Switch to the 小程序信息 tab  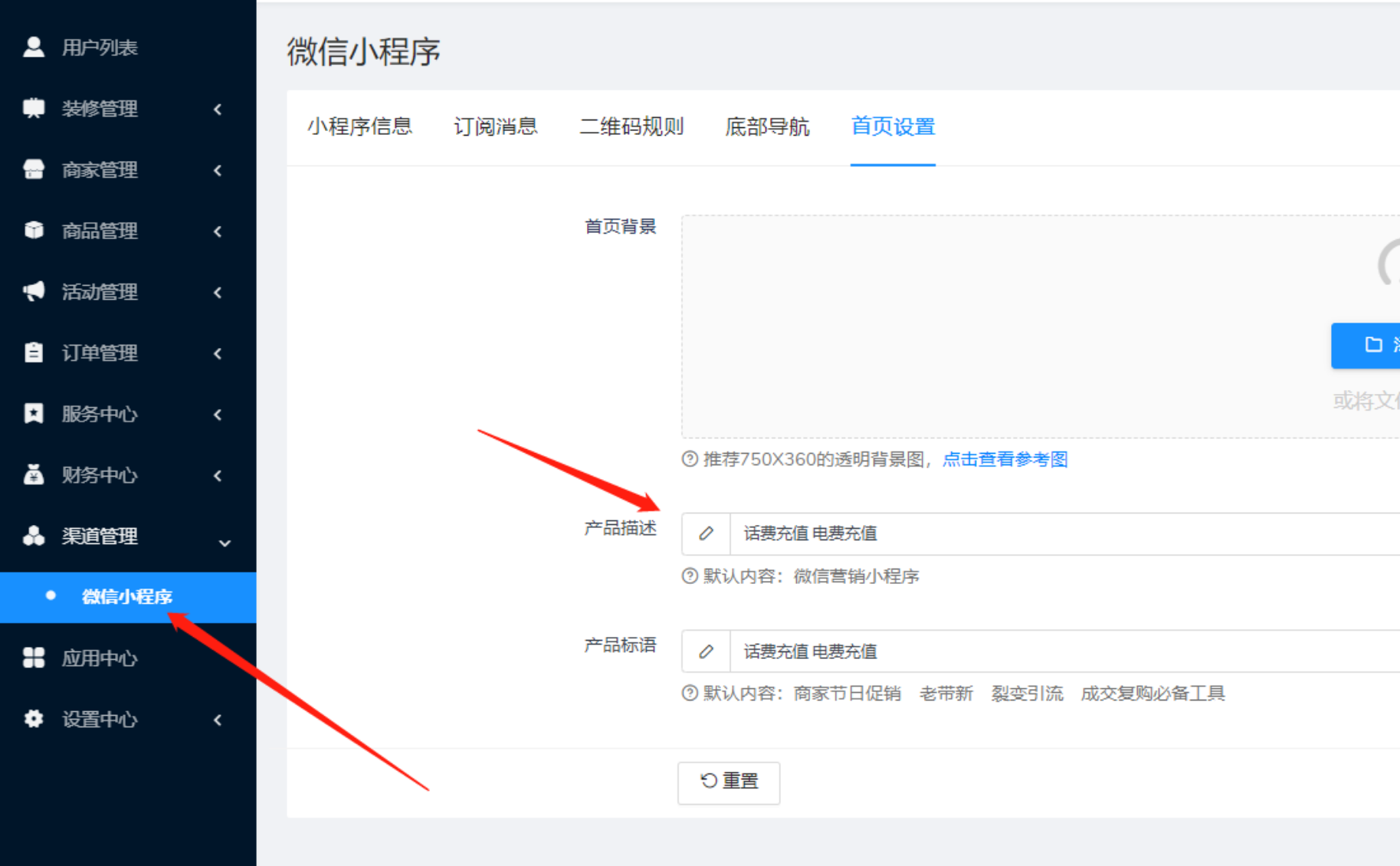tap(359, 126)
